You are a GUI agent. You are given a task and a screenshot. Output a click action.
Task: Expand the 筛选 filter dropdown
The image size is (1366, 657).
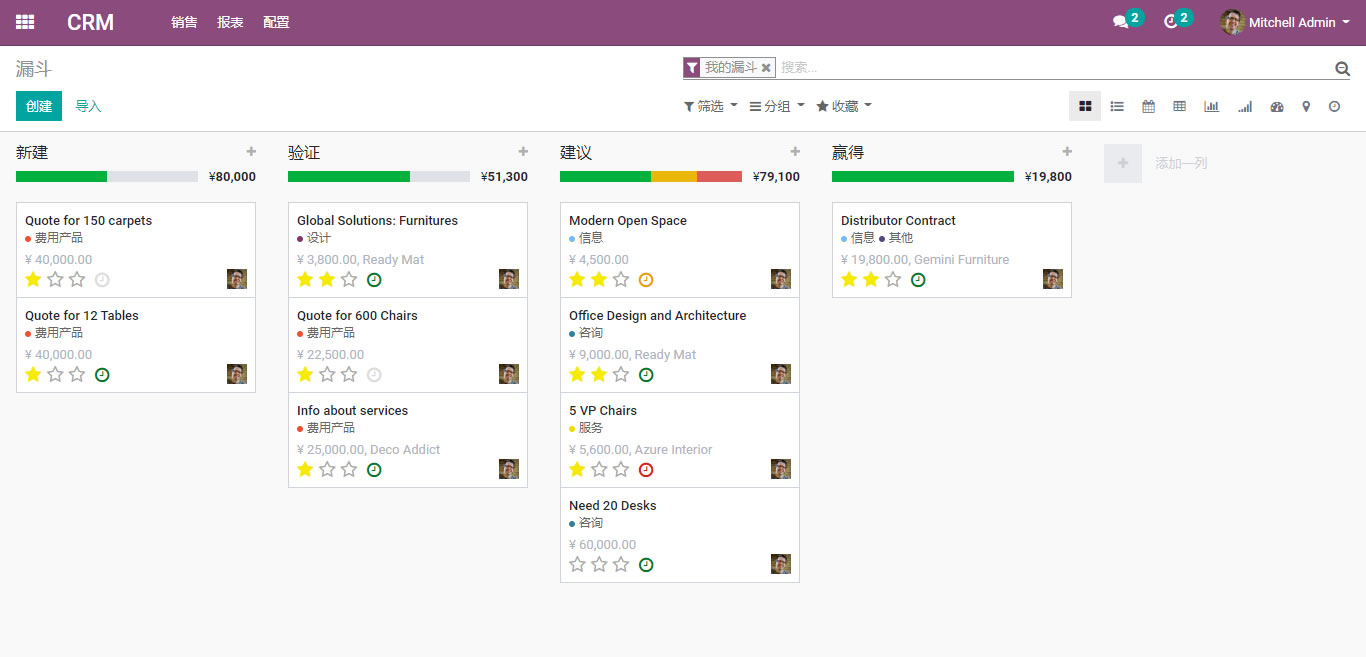click(710, 106)
